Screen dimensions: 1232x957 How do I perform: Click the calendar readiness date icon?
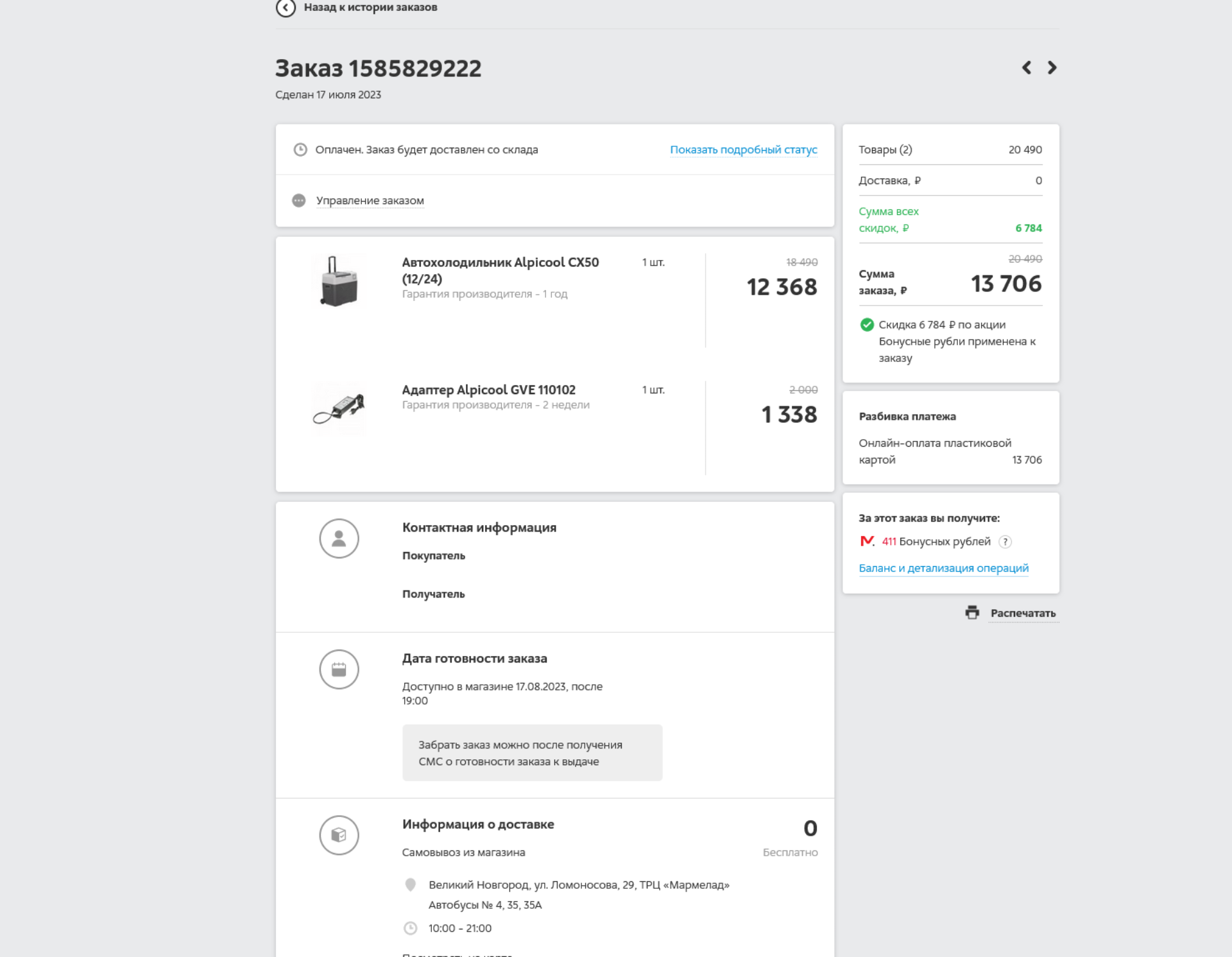pos(339,669)
